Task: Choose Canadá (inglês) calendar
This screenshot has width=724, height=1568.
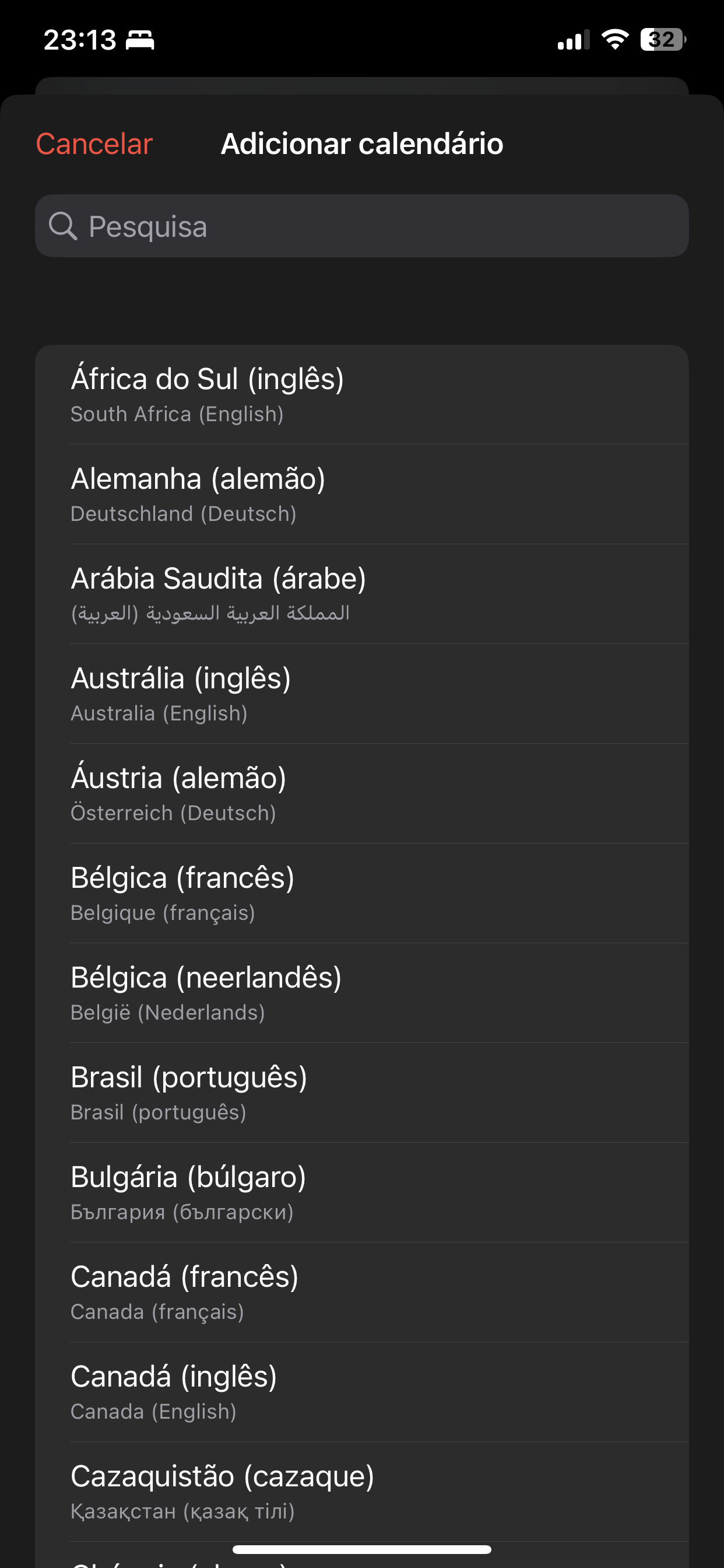Action: click(x=362, y=1392)
